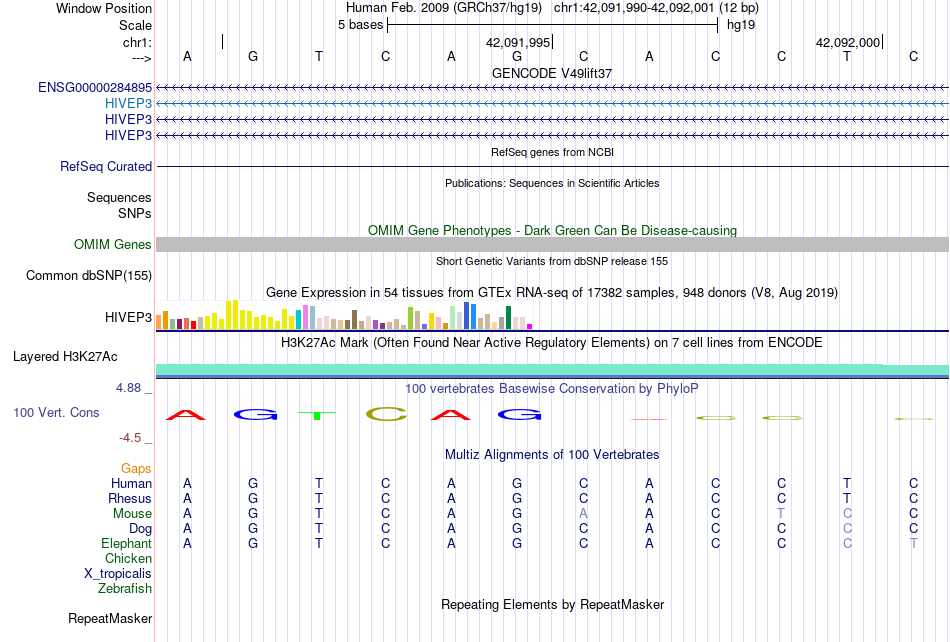Select the Human species label
This screenshot has width=950, height=642.
[x=131, y=483]
